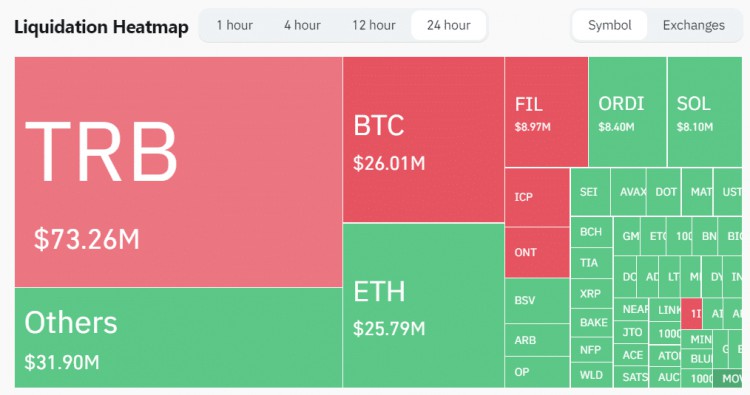
Task: Open the green BSV tile
Action: [537, 301]
